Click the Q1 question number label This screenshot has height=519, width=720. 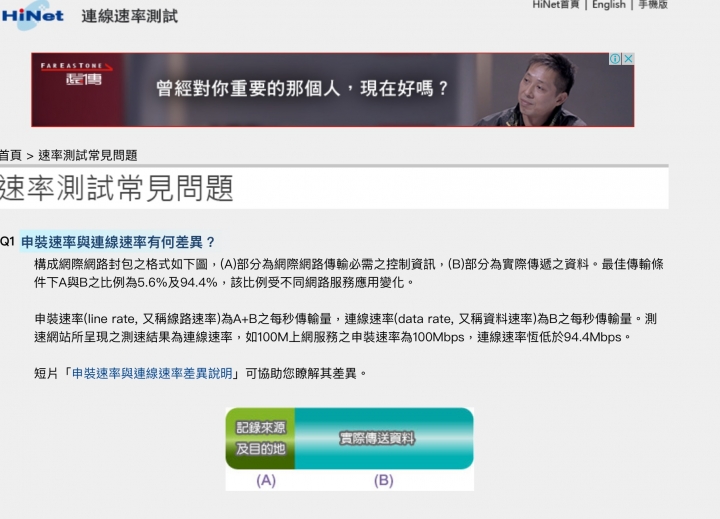(x=7, y=242)
